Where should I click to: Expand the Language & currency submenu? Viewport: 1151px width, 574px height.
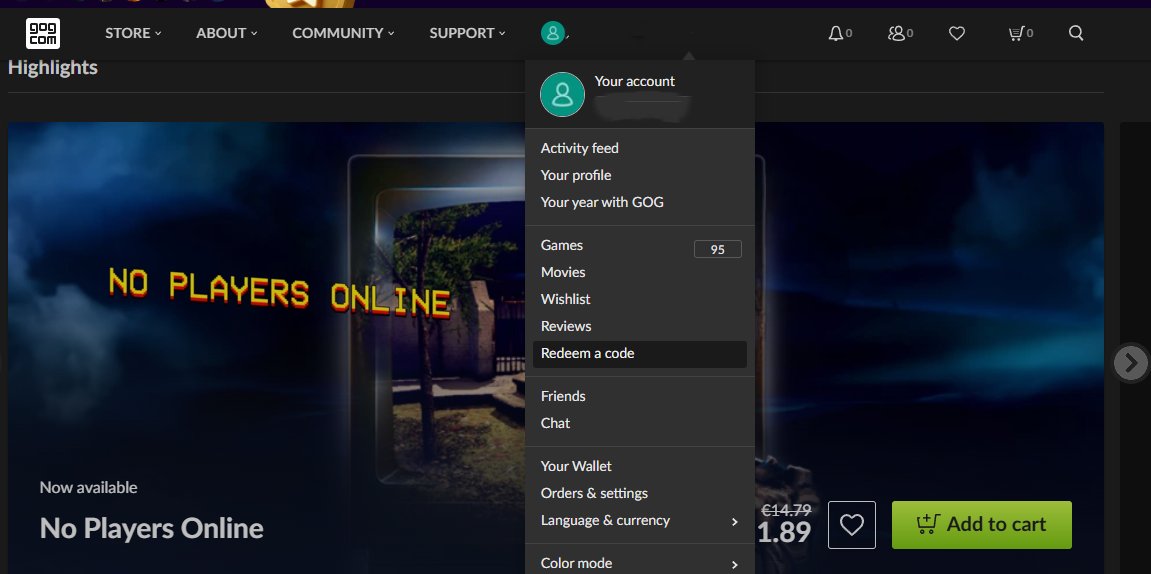tap(639, 520)
